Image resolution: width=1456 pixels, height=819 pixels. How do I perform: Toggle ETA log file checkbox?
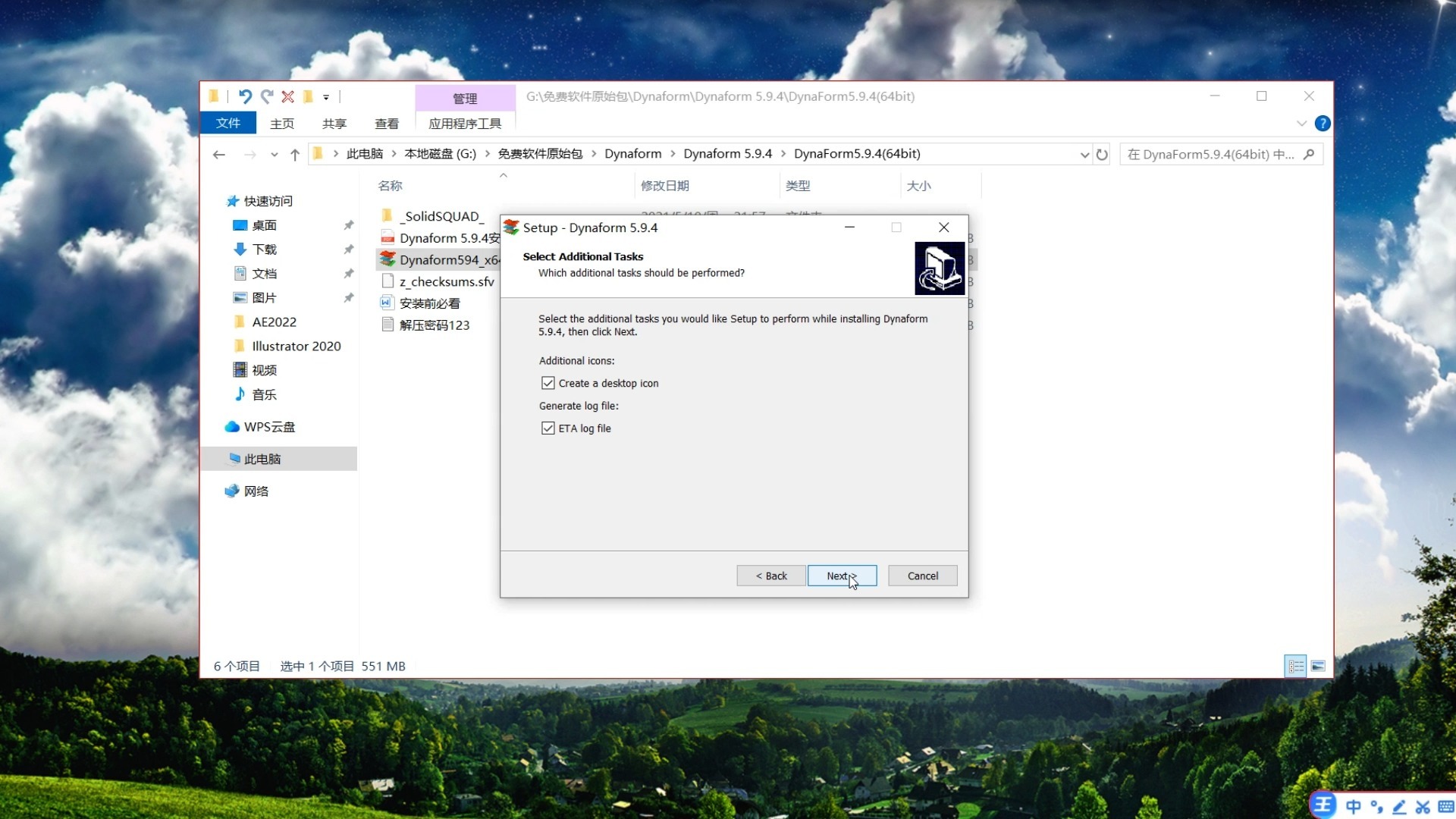(x=548, y=428)
